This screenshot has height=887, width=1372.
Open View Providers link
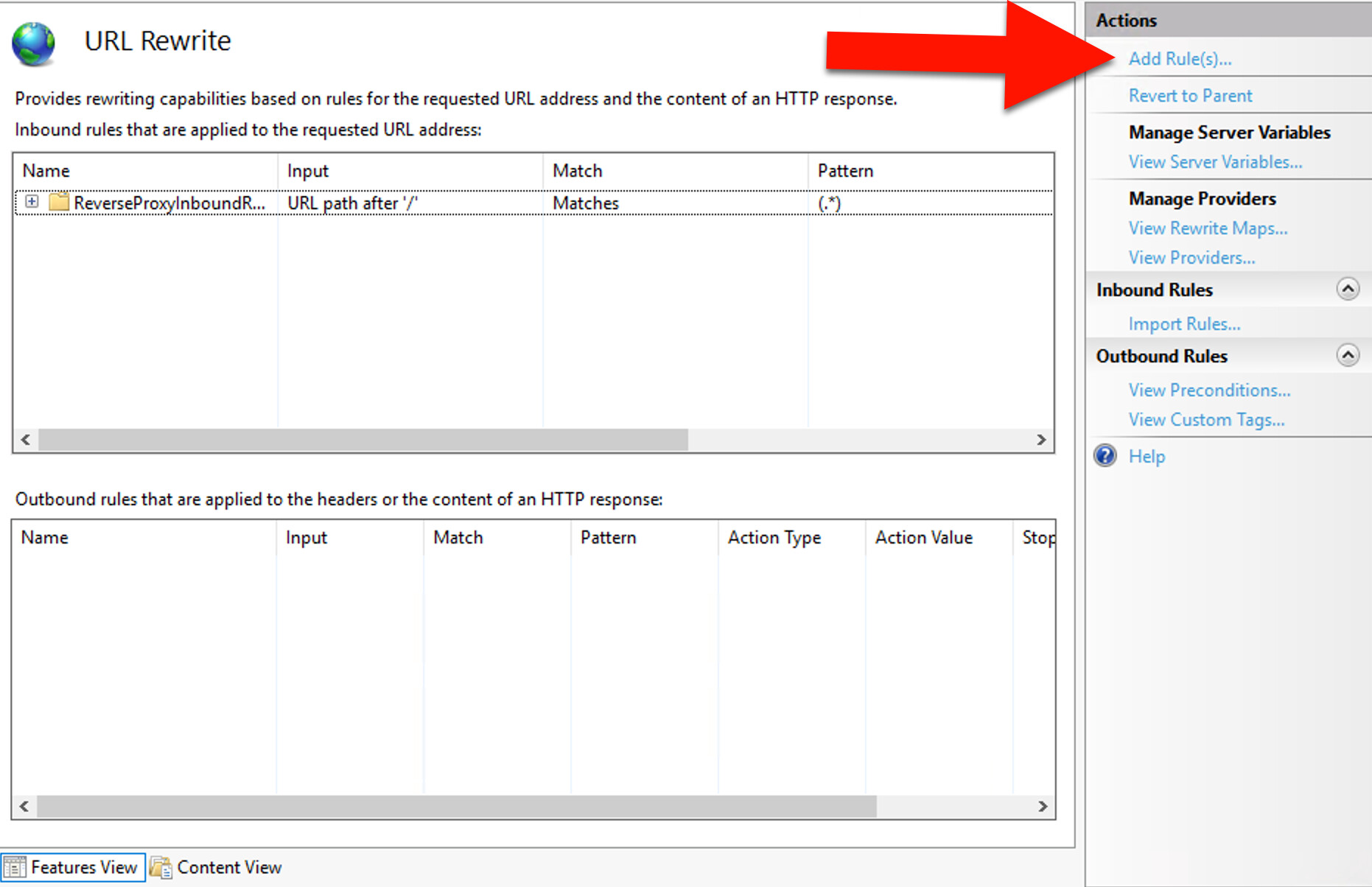click(1191, 258)
